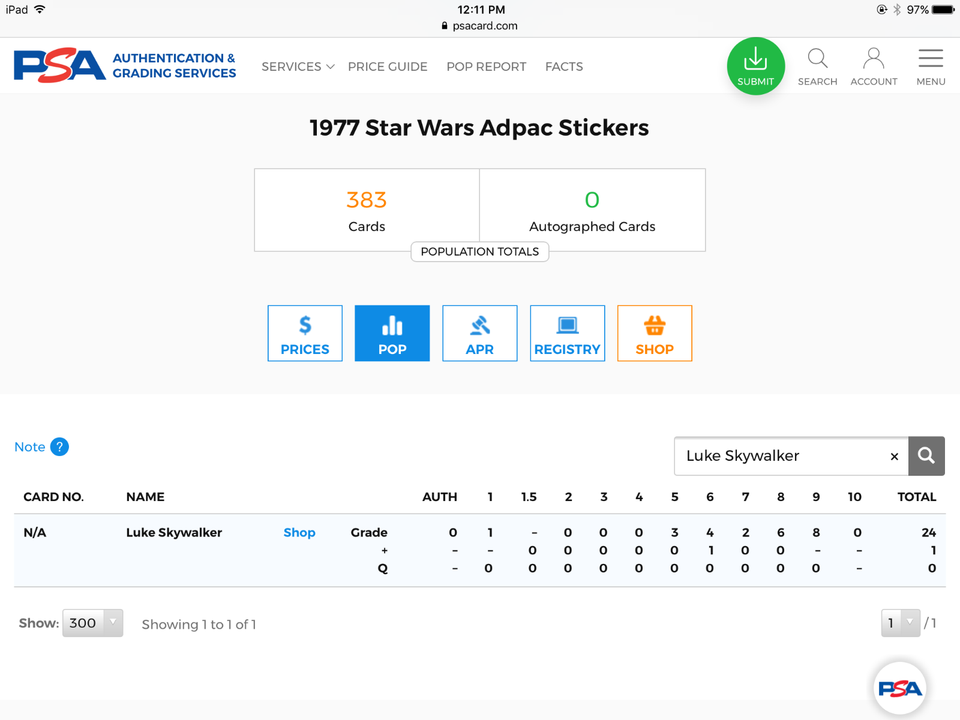Click the SHOP basket icon
Image resolution: width=960 pixels, height=720 pixels.
coord(654,332)
